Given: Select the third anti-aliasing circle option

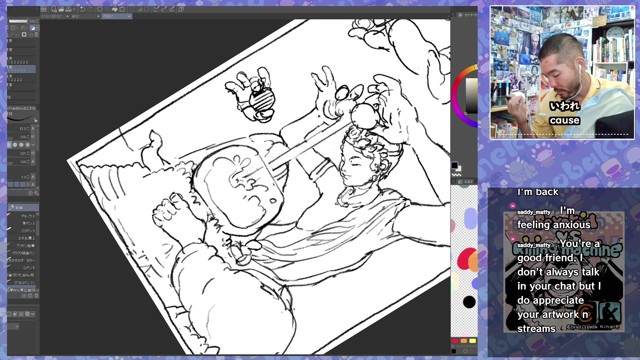Looking at the screenshot, I should click(x=21, y=145).
